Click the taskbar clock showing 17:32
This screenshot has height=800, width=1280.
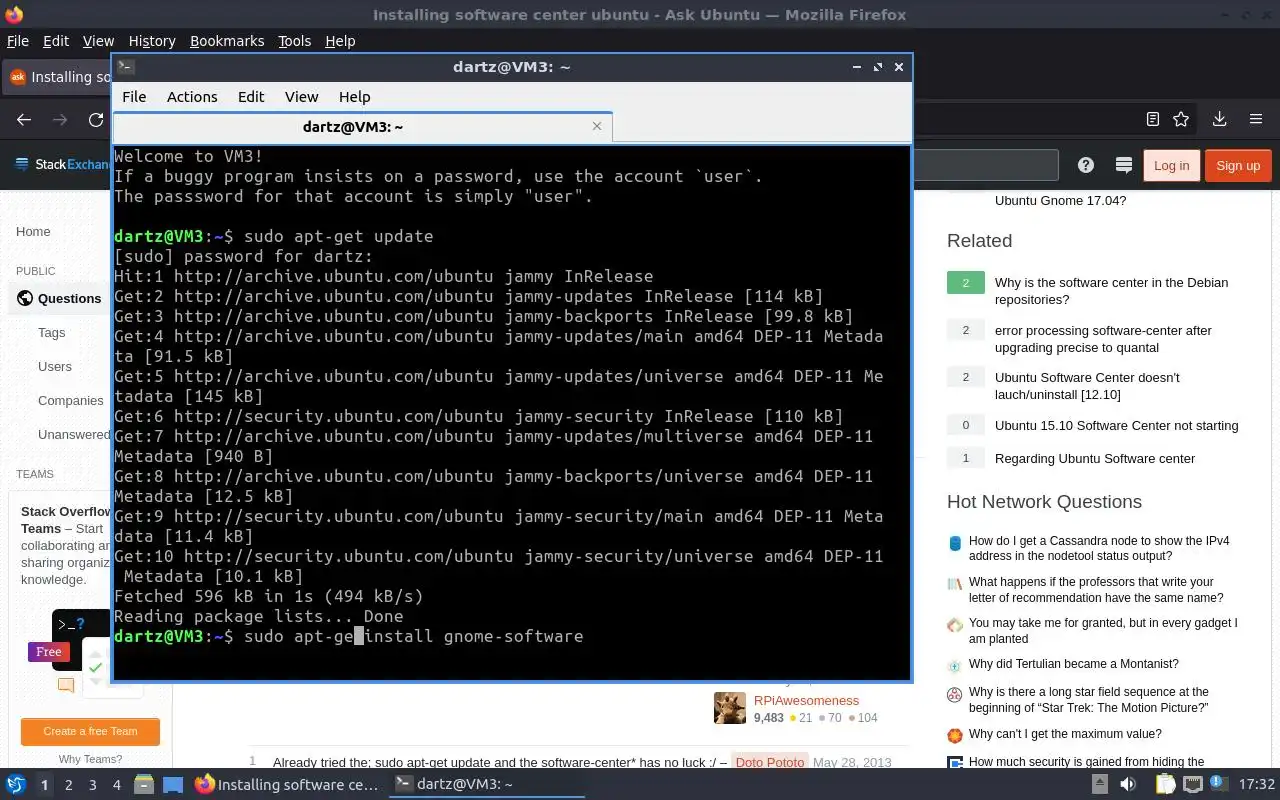point(1257,784)
